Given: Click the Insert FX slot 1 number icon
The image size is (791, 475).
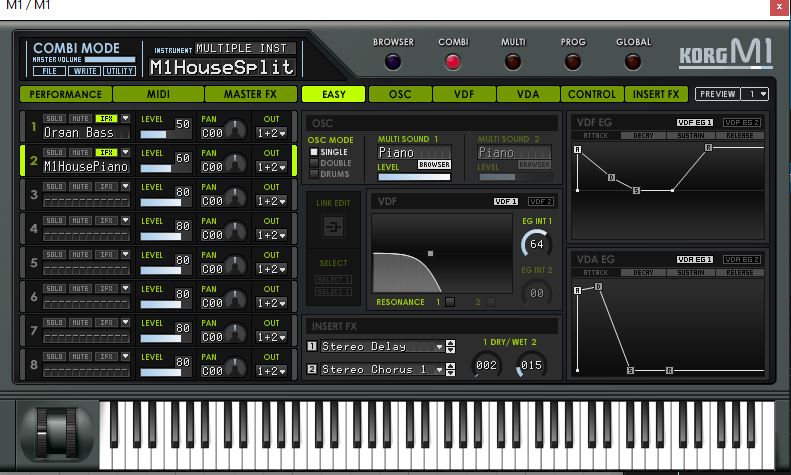Looking at the screenshot, I should point(312,346).
